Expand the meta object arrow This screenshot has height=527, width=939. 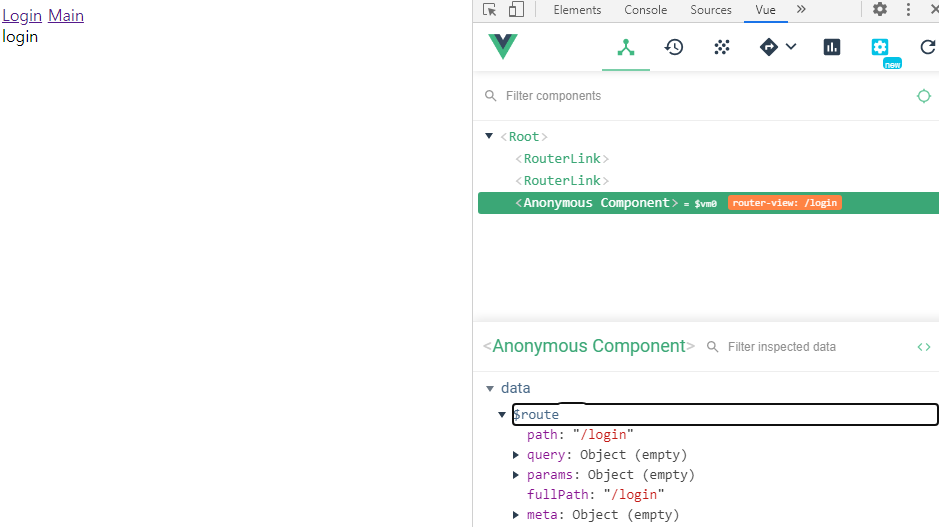coord(516,515)
